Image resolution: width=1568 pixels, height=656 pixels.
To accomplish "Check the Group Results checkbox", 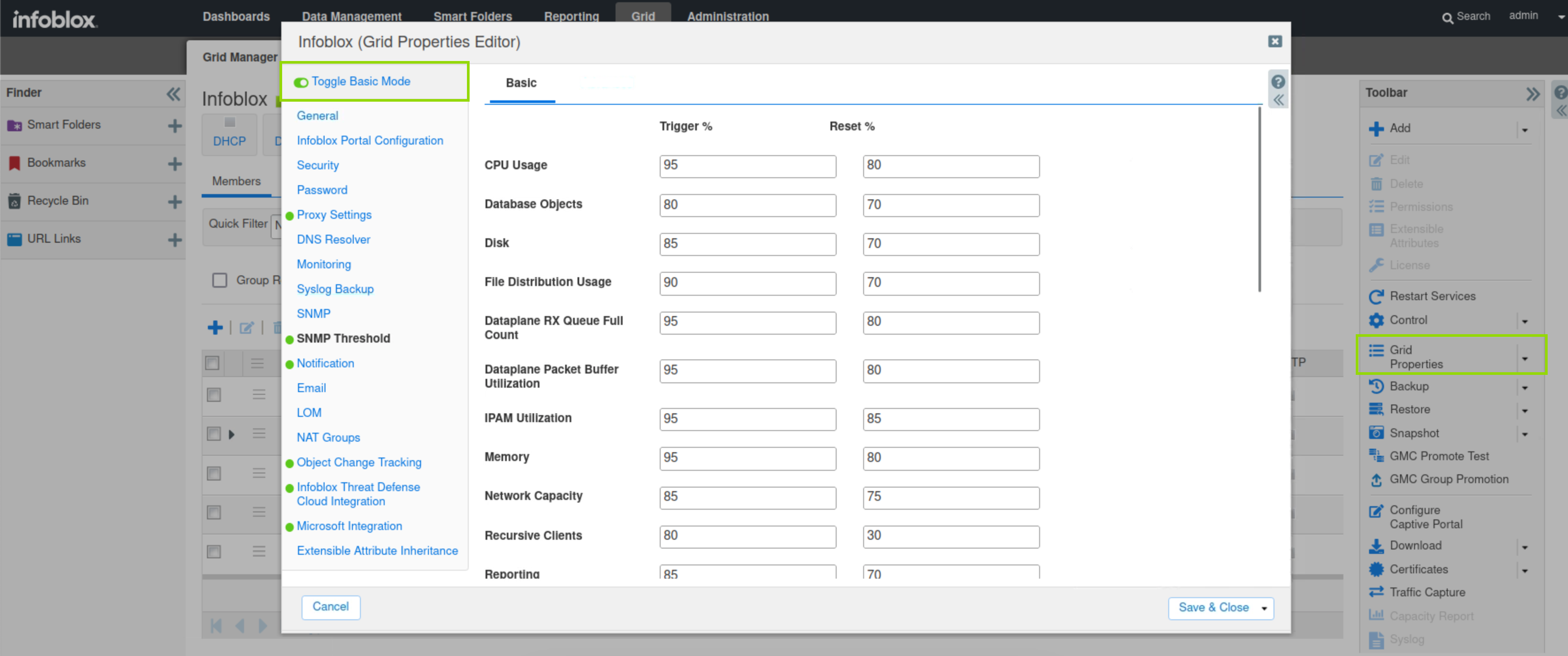I will pyautogui.click(x=220, y=280).
